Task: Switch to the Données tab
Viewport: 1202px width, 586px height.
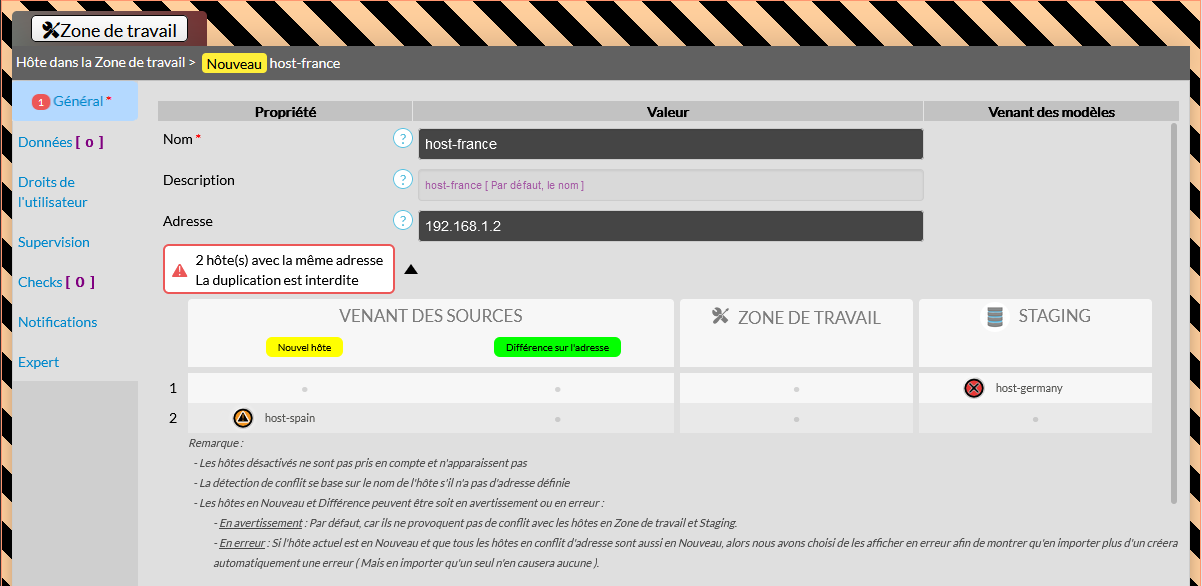Action: click(60, 142)
